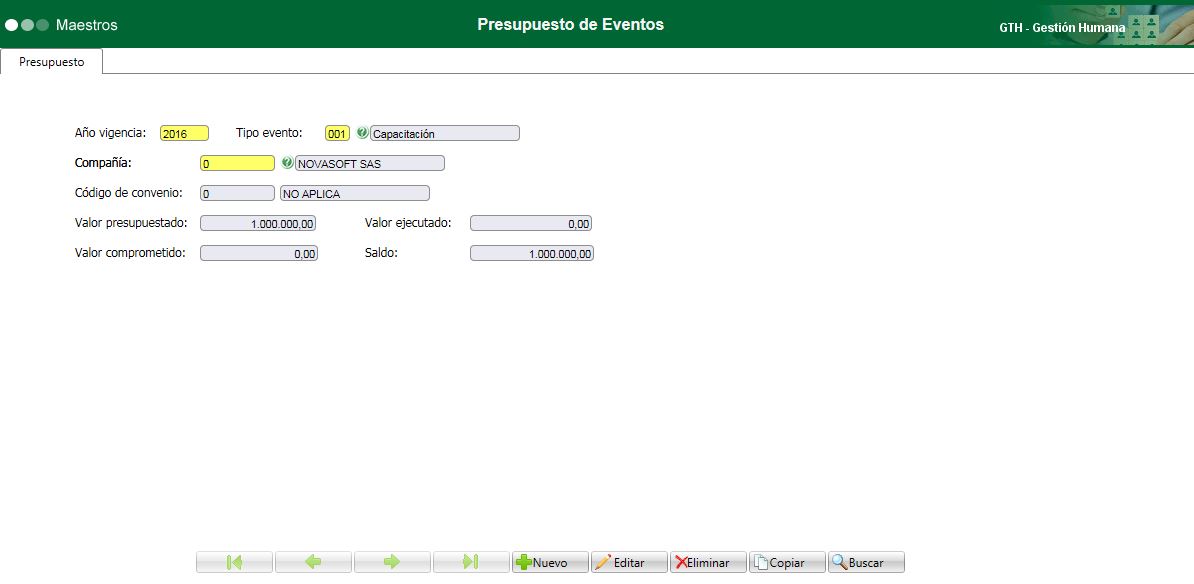The image size is (1194, 584).
Task: Select the Compañía code field
Action: click(237, 162)
